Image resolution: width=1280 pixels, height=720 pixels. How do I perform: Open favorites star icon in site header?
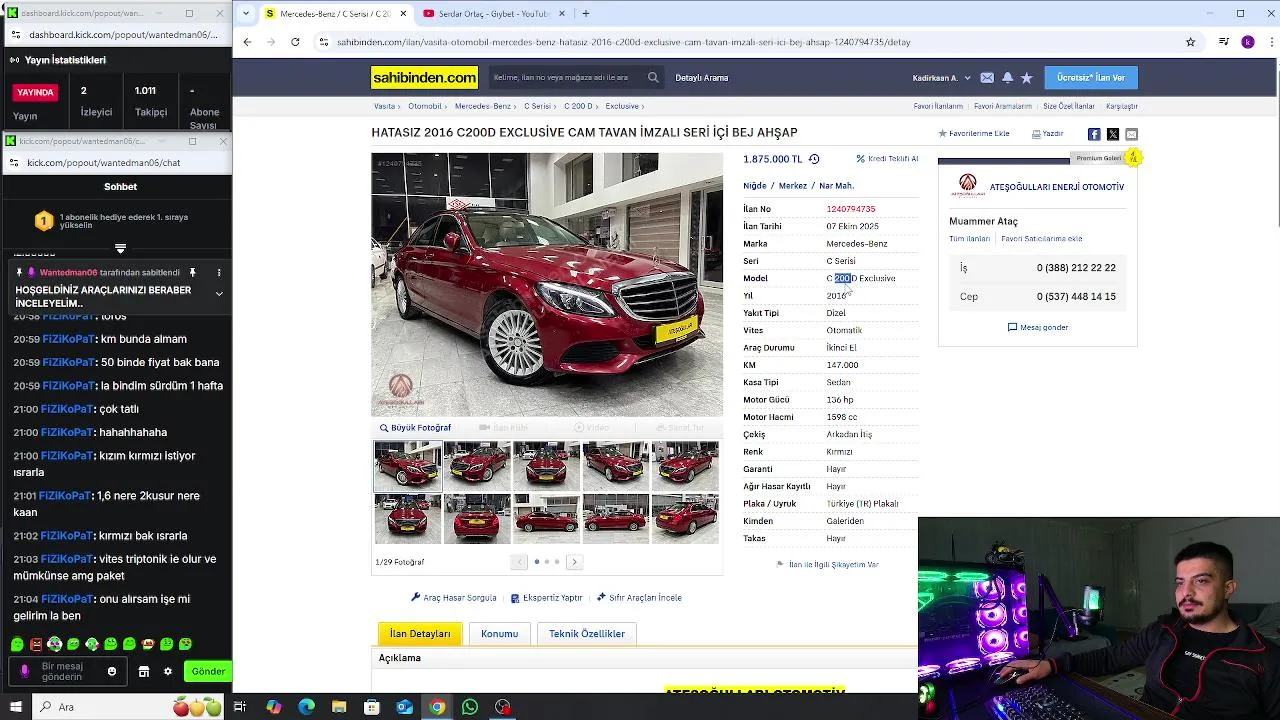pyautogui.click(x=1026, y=78)
